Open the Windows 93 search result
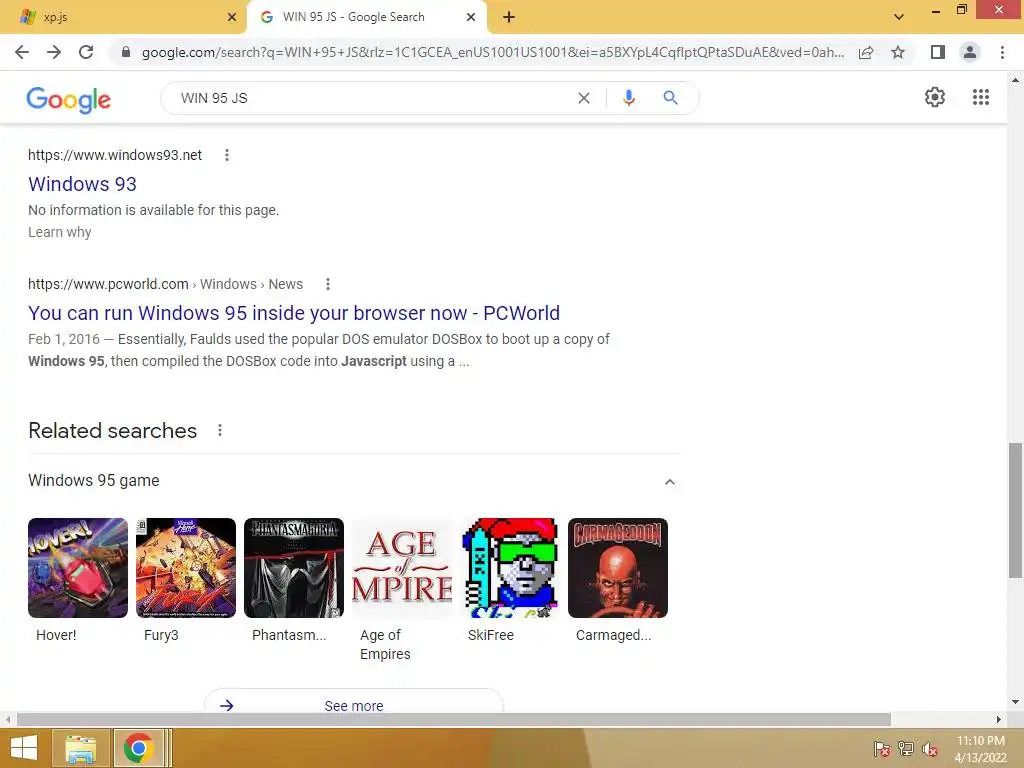The image size is (1024, 768). 82,184
